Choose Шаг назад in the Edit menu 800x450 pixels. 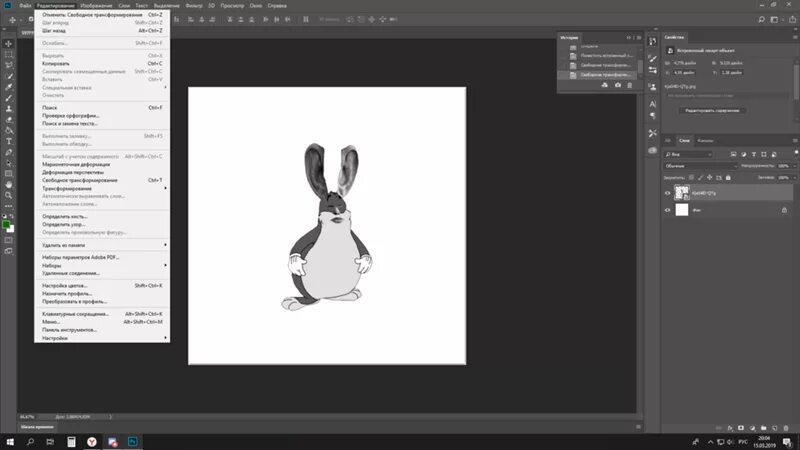tap(102, 31)
